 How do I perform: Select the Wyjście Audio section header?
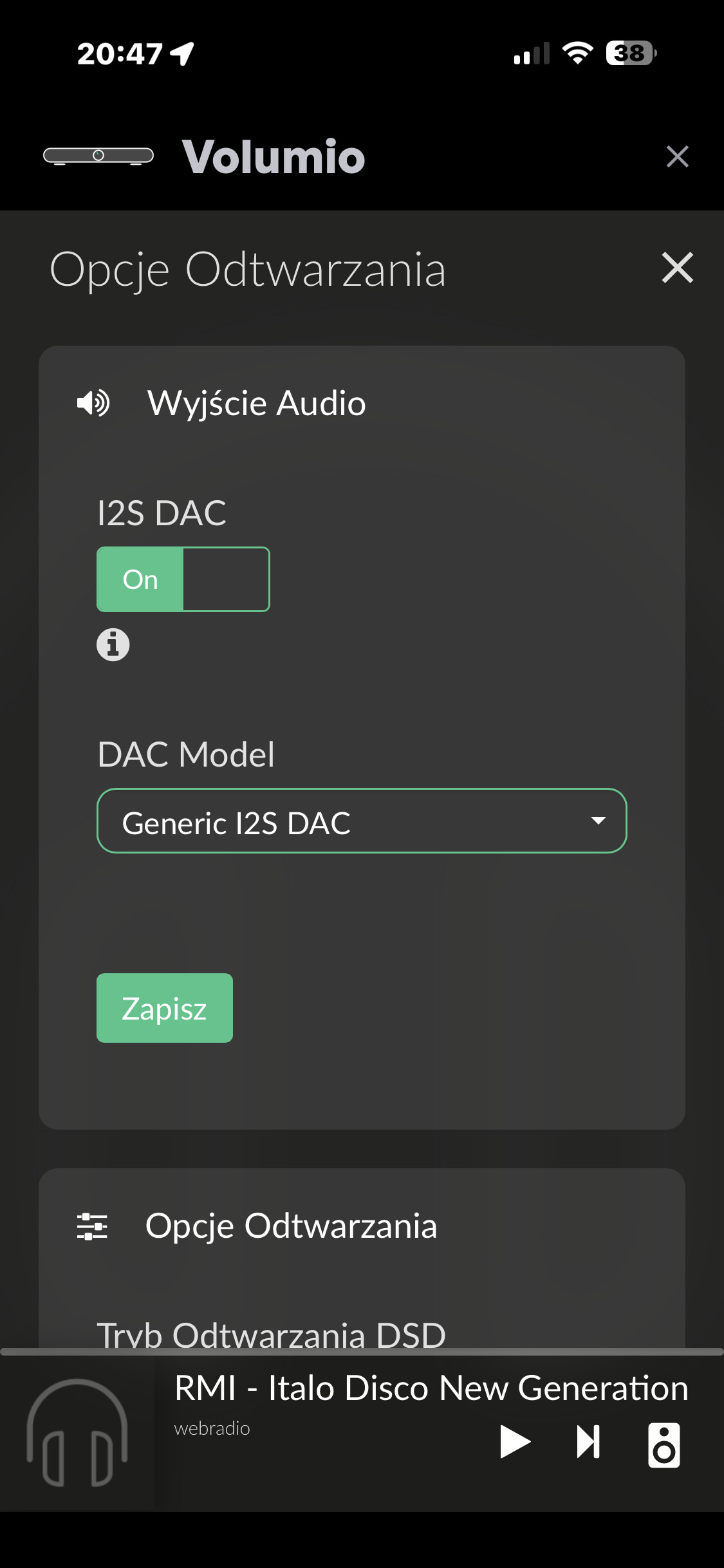click(x=256, y=404)
